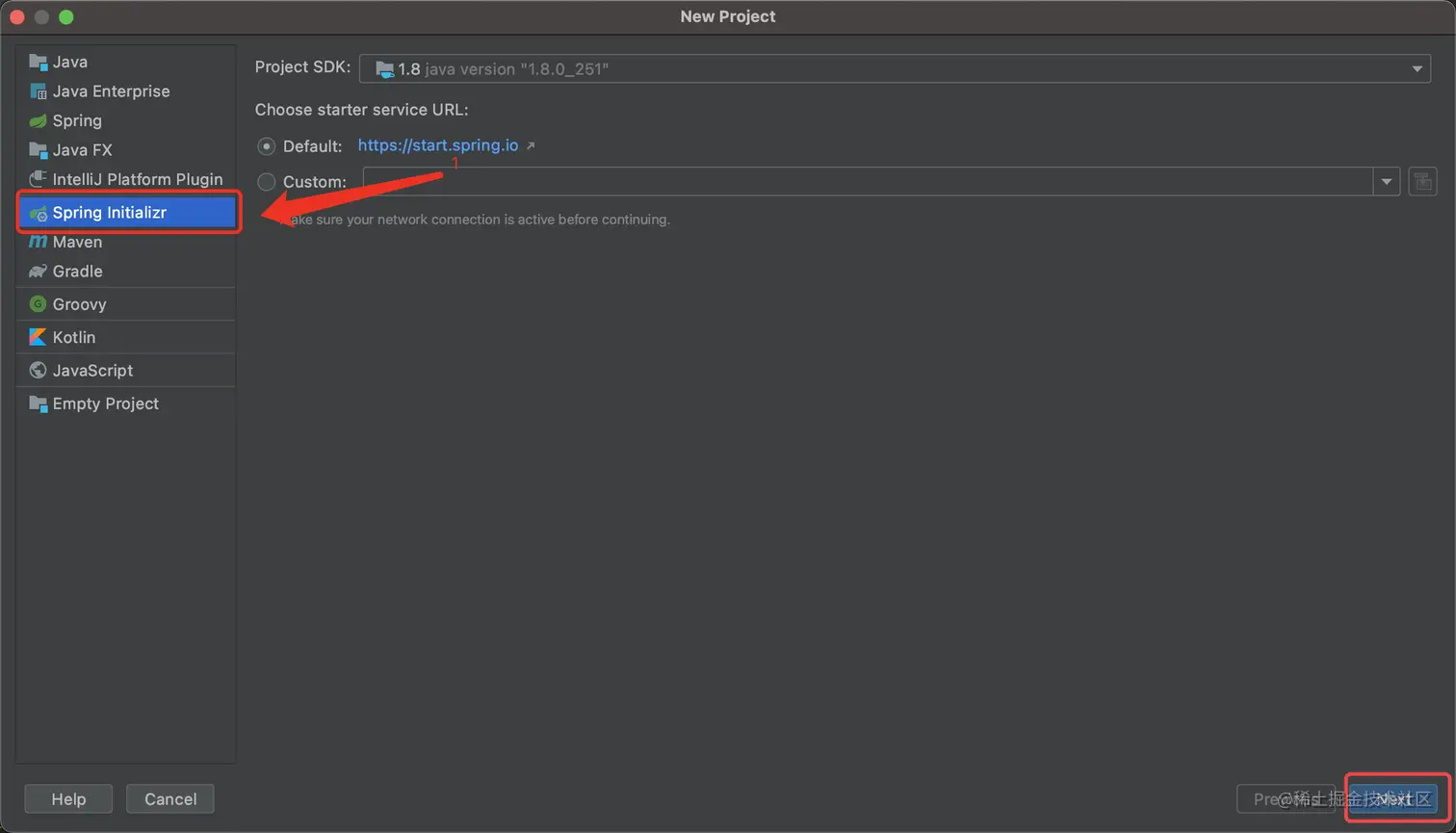Click the Kotlin logo icon

click(38, 337)
